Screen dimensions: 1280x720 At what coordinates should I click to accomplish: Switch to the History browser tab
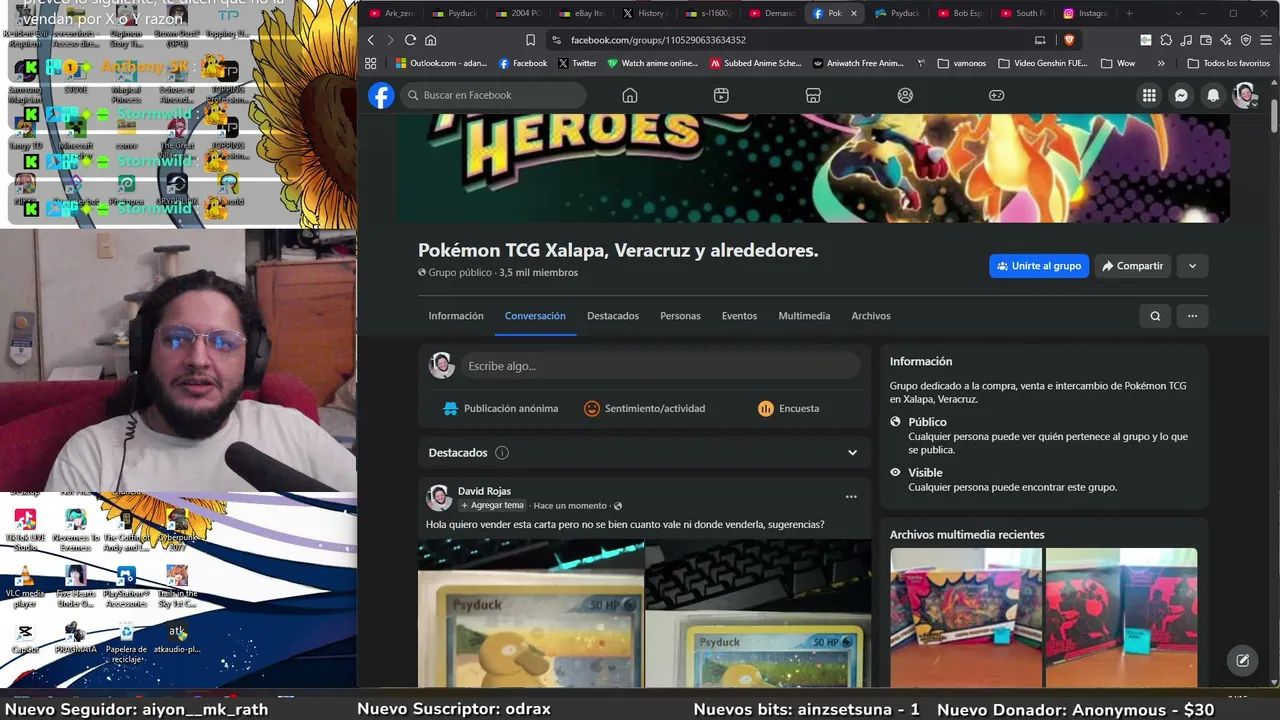click(x=643, y=13)
